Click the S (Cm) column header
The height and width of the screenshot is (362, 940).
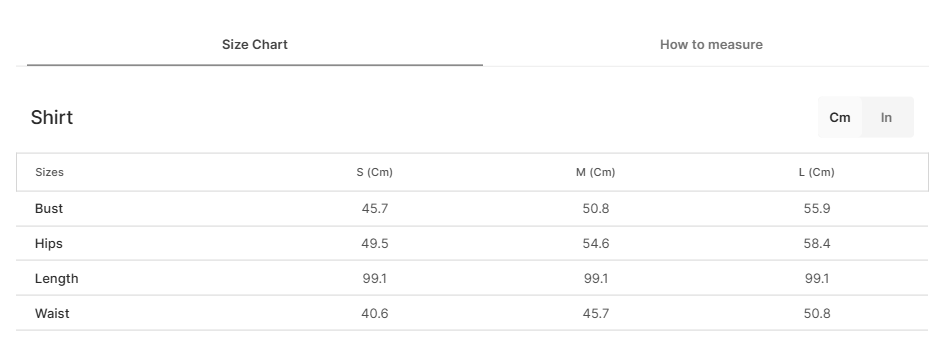[375, 172]
